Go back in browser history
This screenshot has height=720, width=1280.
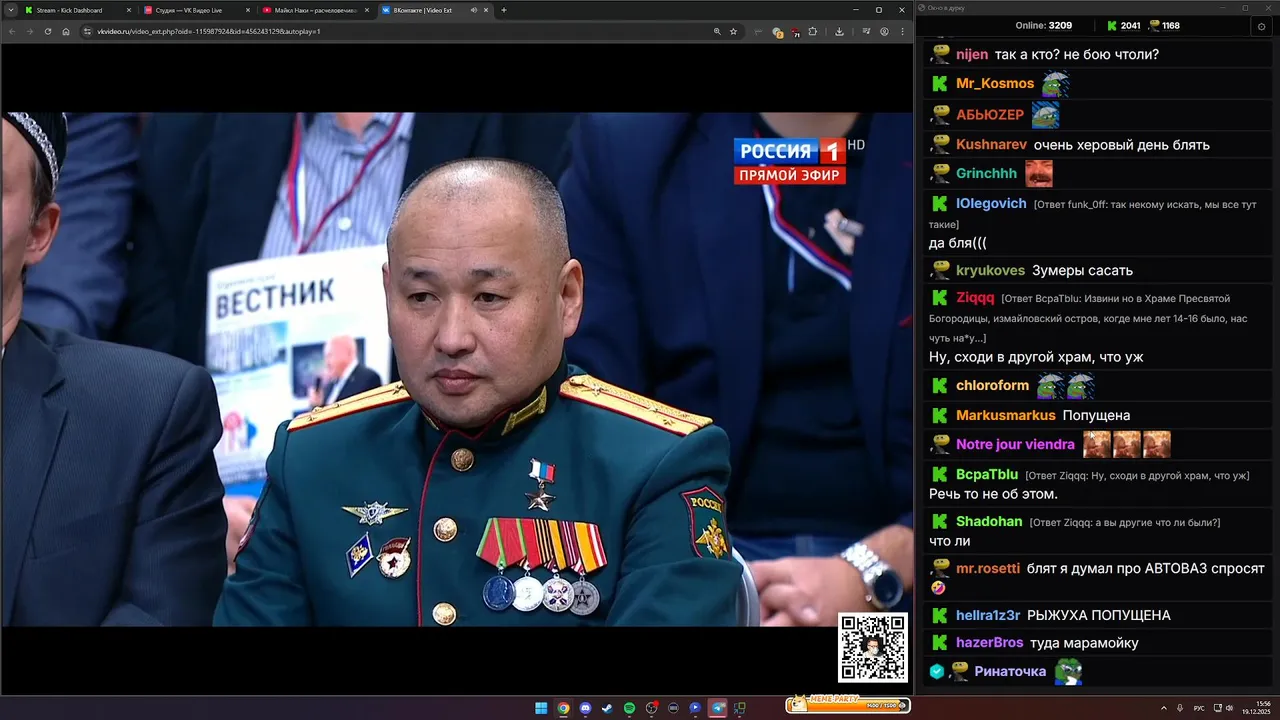[12, 31]
